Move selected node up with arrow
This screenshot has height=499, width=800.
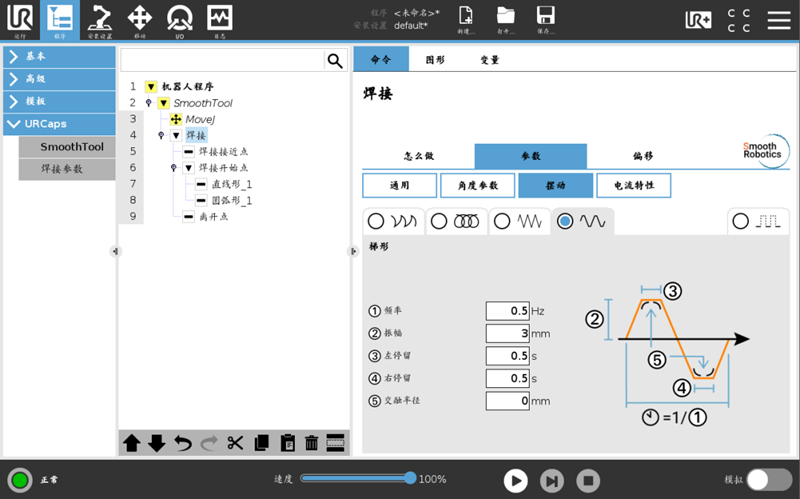[x=132, y=442]
